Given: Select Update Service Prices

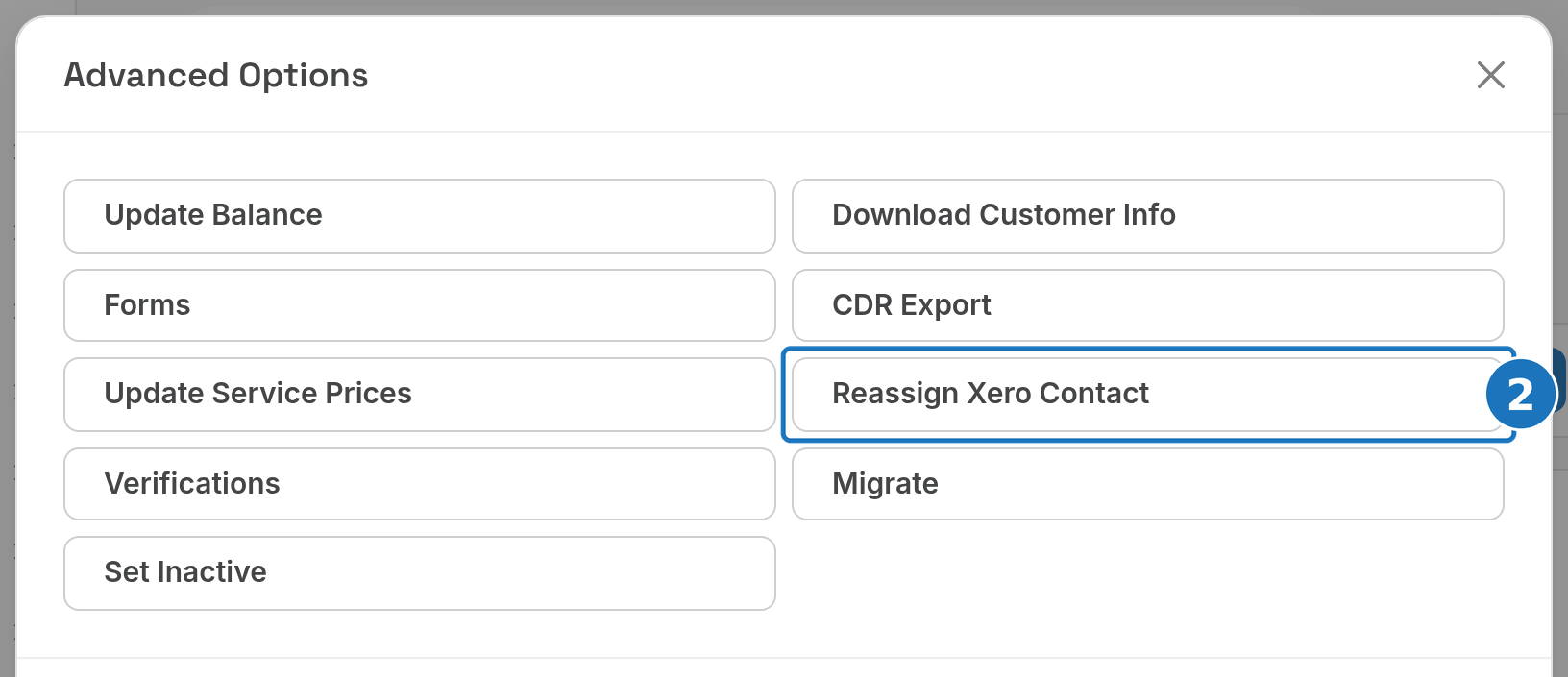Looking at the screenshot, I should coord(420,395).
